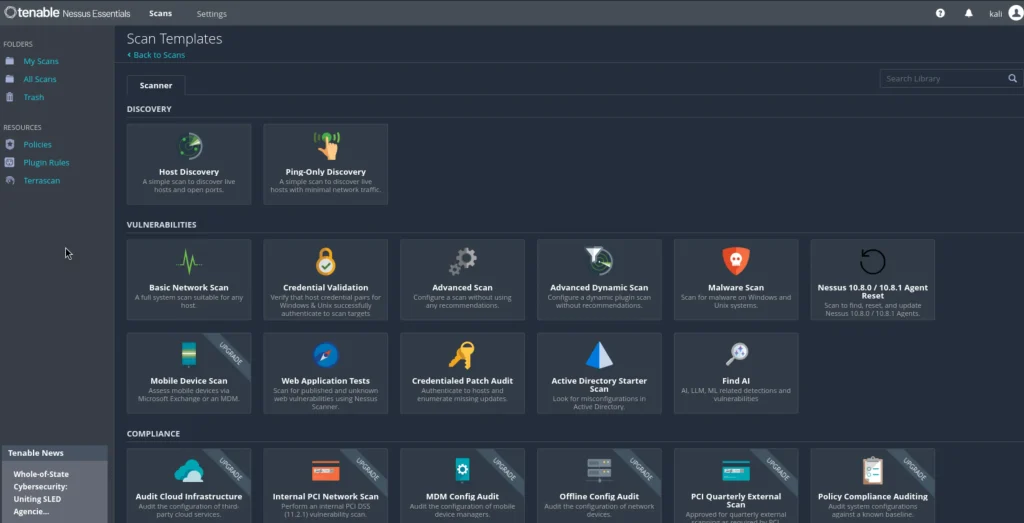Open the notifications bell icon
This screenshot has height=523, width=1024.
(x=968, y=13)
